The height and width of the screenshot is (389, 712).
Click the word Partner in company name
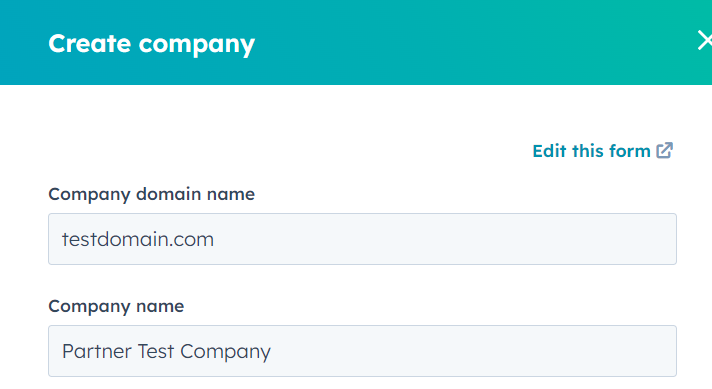coord(95,351)
